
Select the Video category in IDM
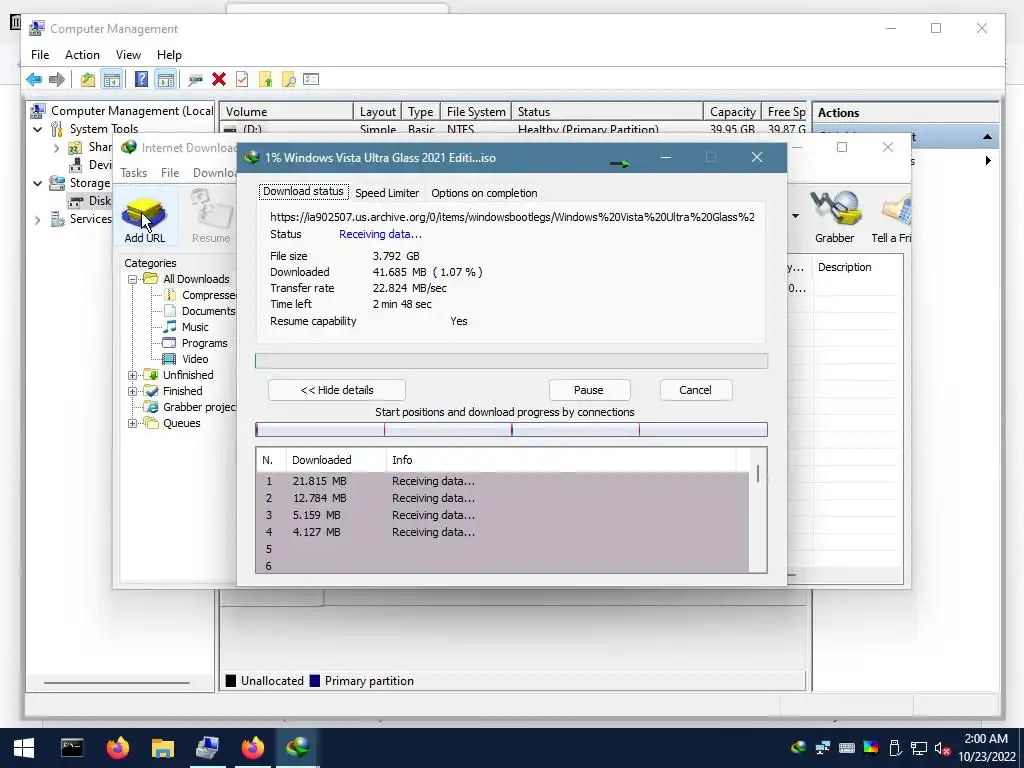point(195,359)
